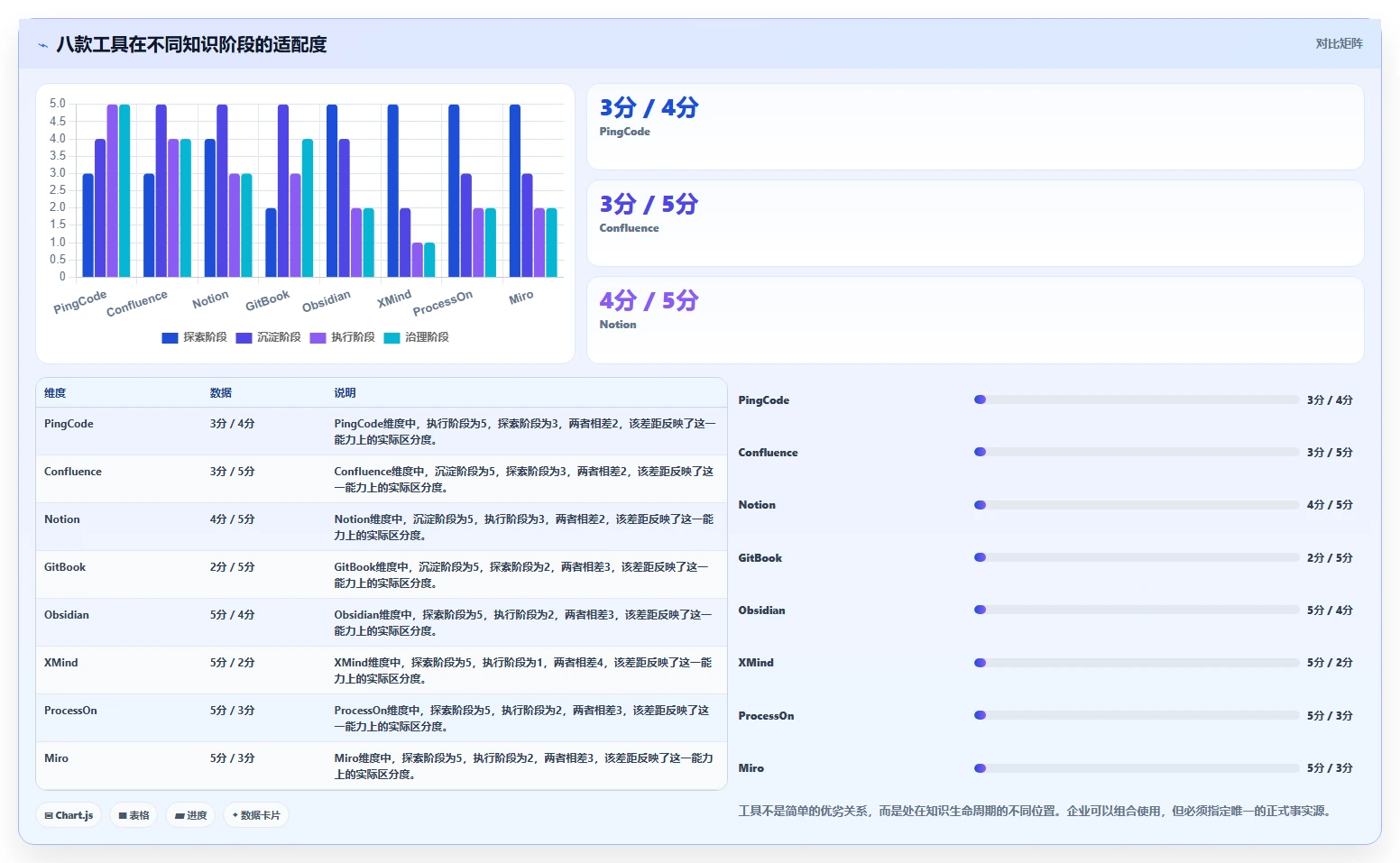This screenshot has height=863, width=1400.
Task: Click the PingCode progress bar
Action: pos(1137,399)
